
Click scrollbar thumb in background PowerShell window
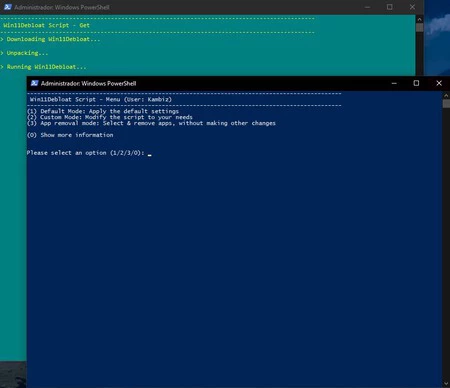tap(419, 27)
